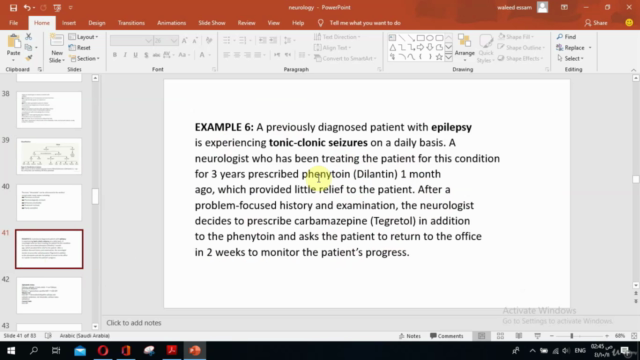Open the File tab
The image size is (640, 360).
13,23
